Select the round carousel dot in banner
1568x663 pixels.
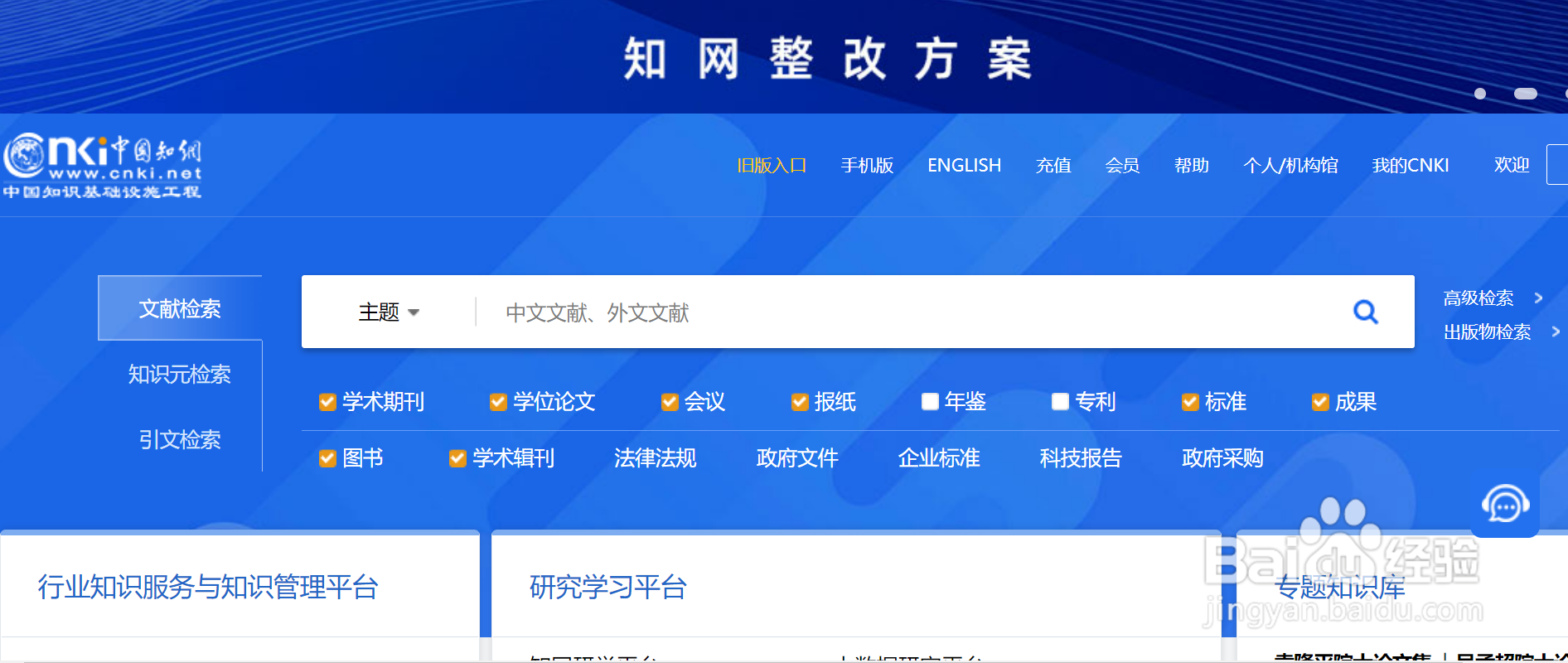click(x=1480, y=94)
